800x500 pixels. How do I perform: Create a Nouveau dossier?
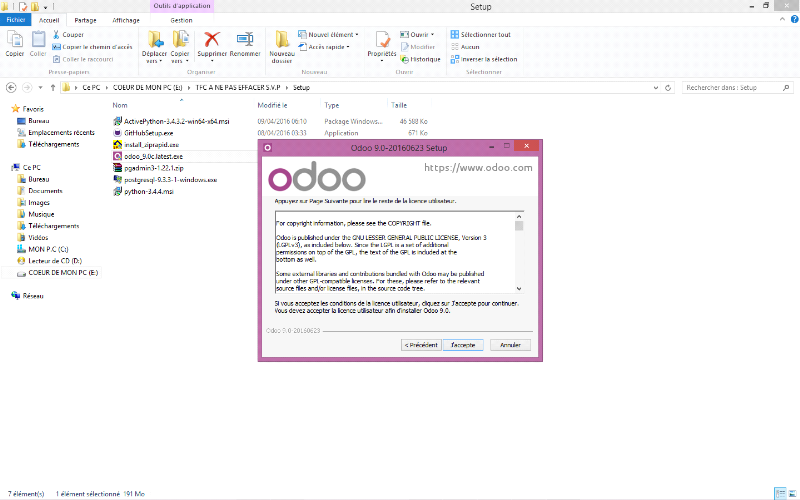pos(282,47)
